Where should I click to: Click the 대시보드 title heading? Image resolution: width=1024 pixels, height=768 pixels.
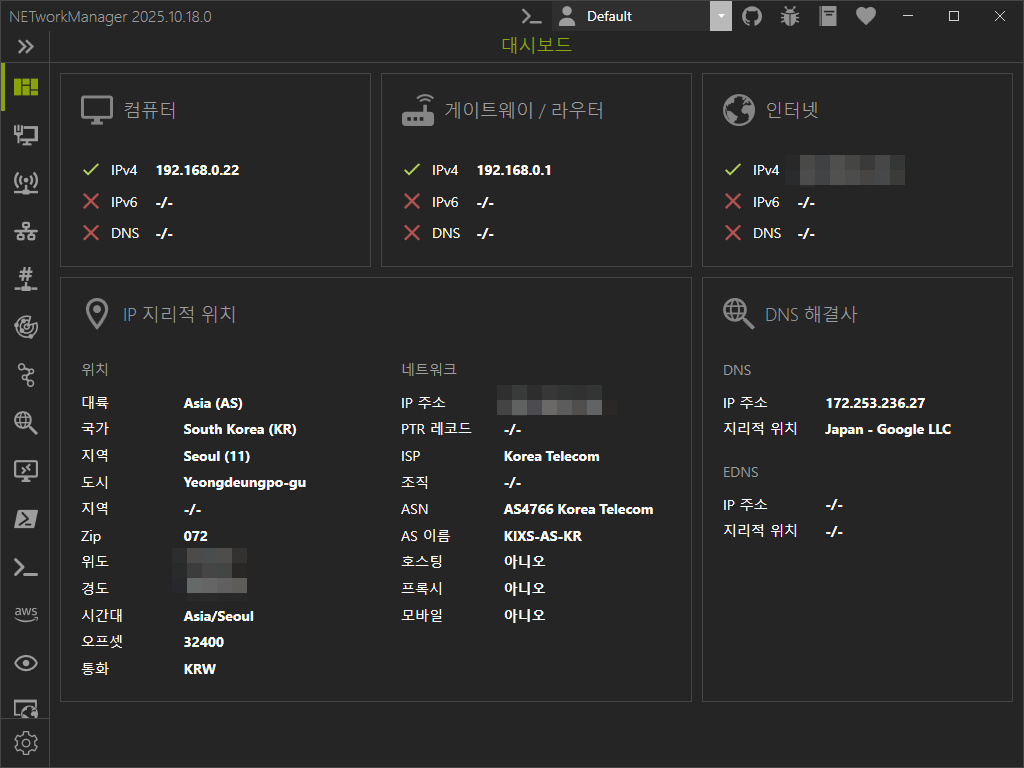(x=537, y=44)
